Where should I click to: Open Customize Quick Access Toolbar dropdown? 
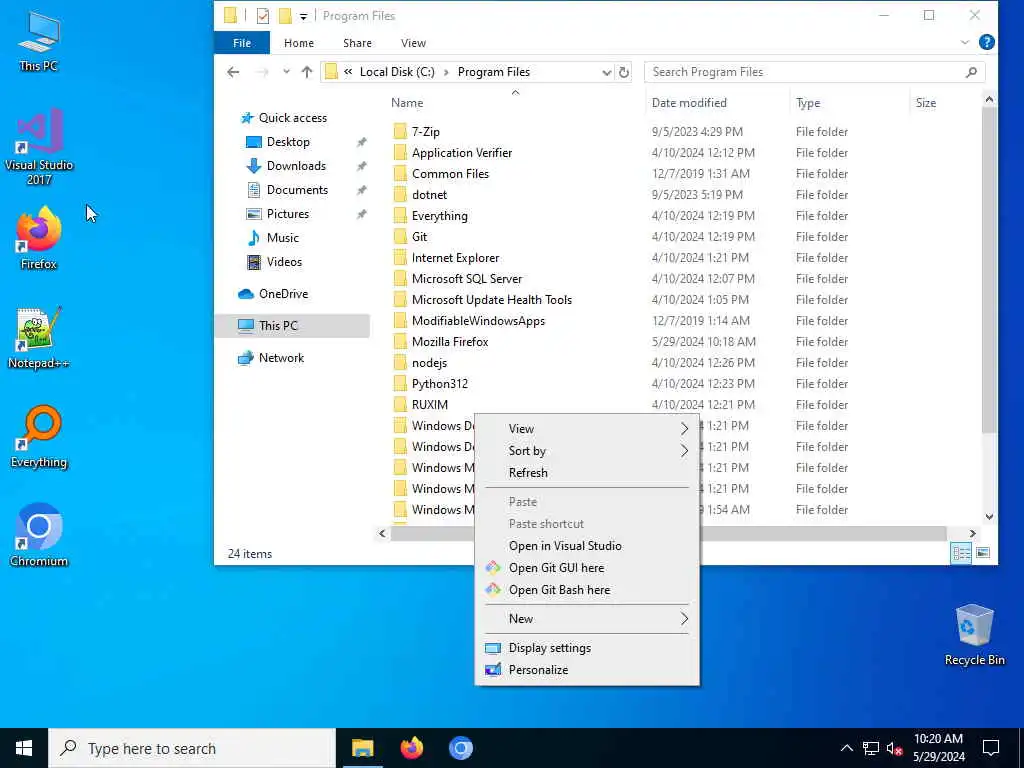(x=303, y=16)
